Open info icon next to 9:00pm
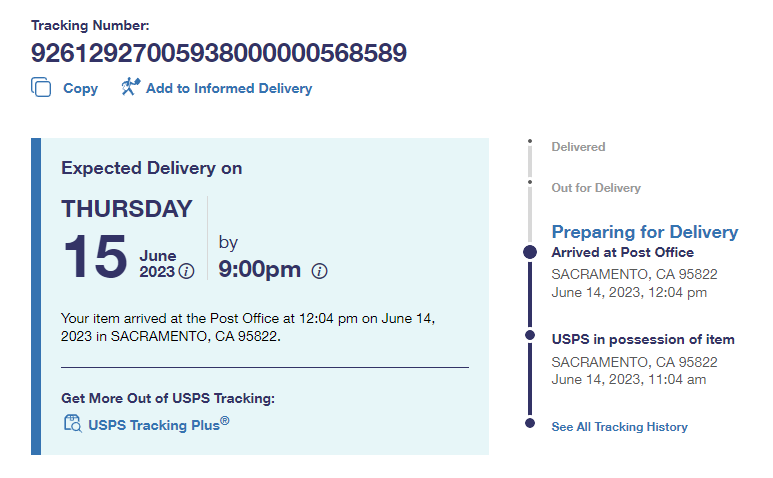 tap(319, 271)
